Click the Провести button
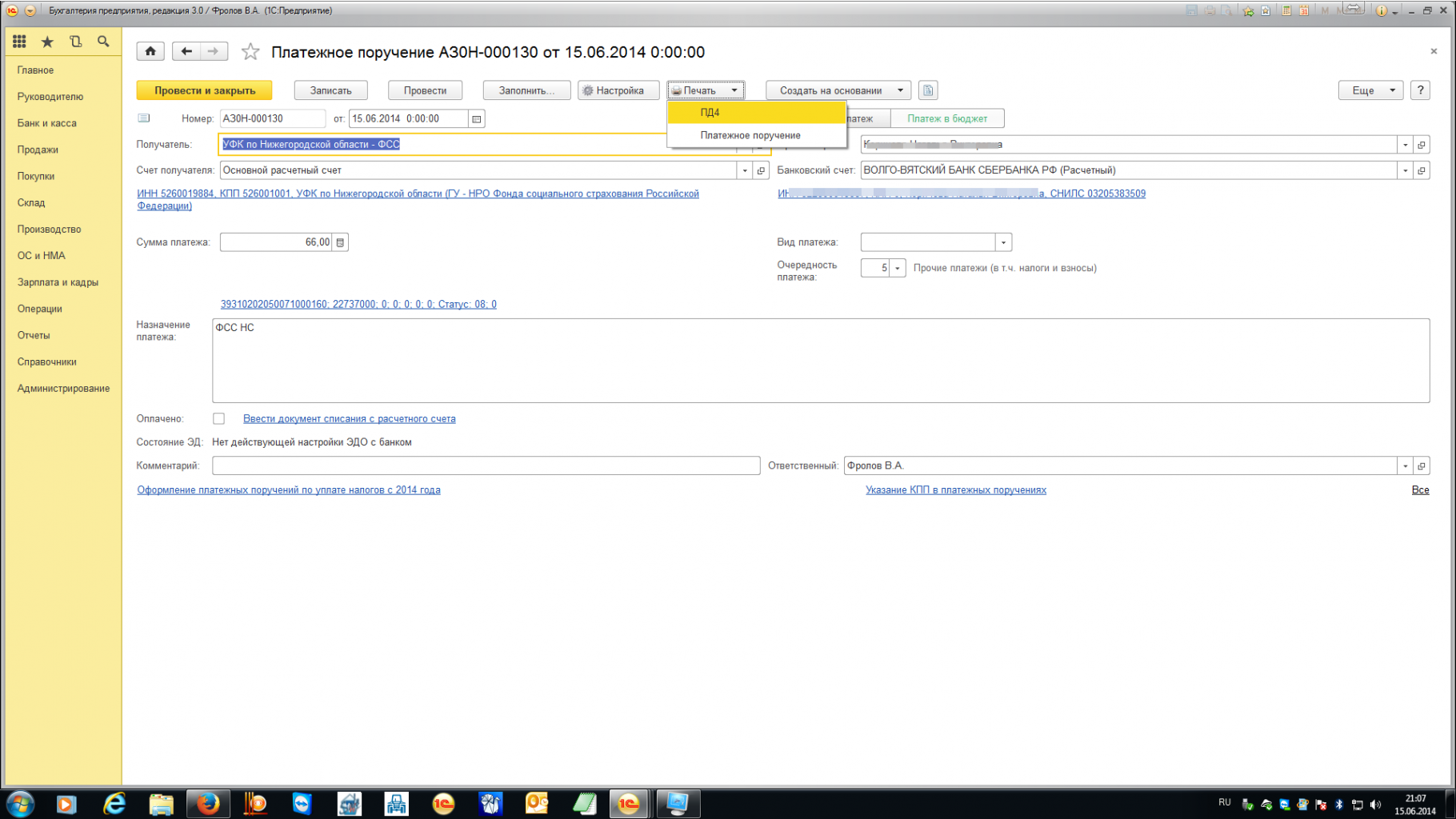1456x819 pixels. 425,90
